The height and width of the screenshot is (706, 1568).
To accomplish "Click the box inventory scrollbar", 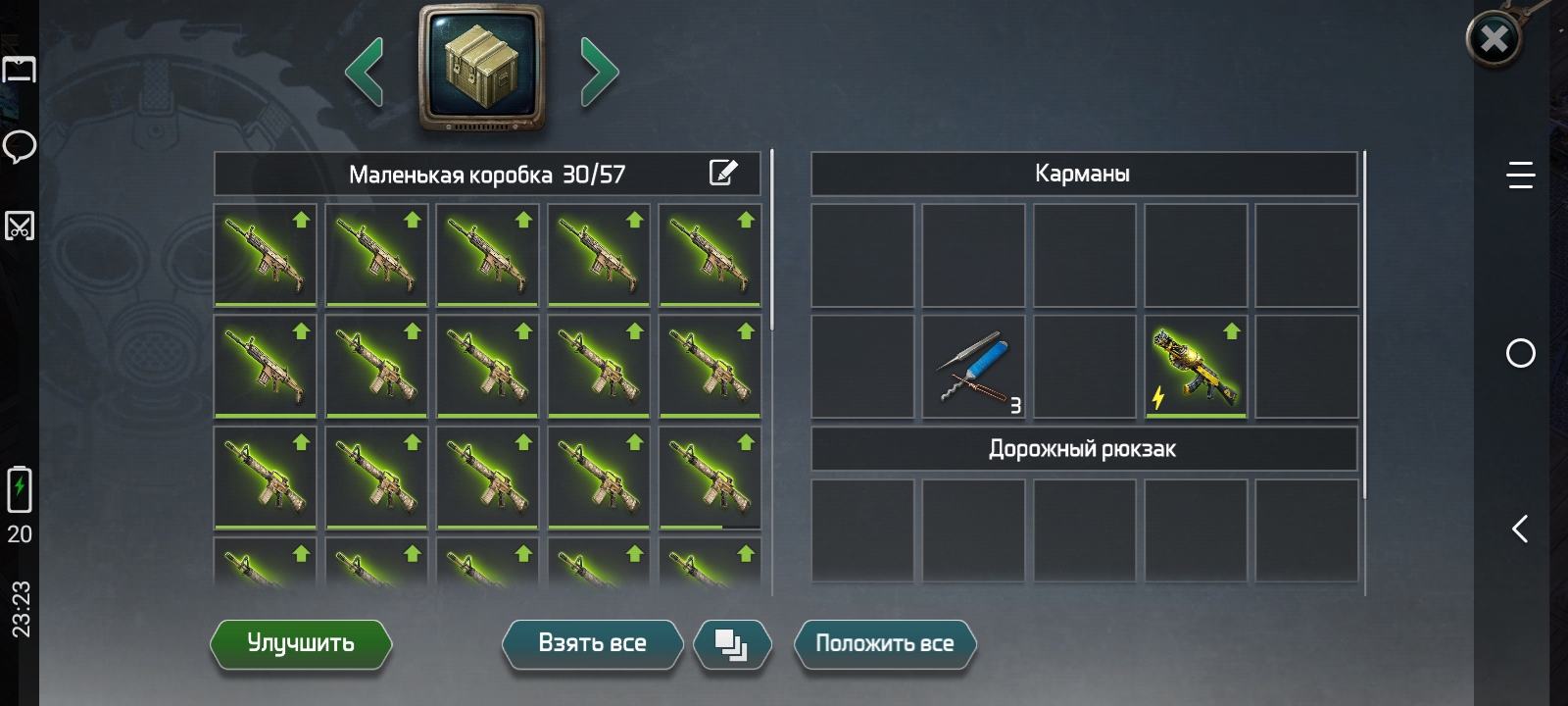I will click(x=772, y=240).
